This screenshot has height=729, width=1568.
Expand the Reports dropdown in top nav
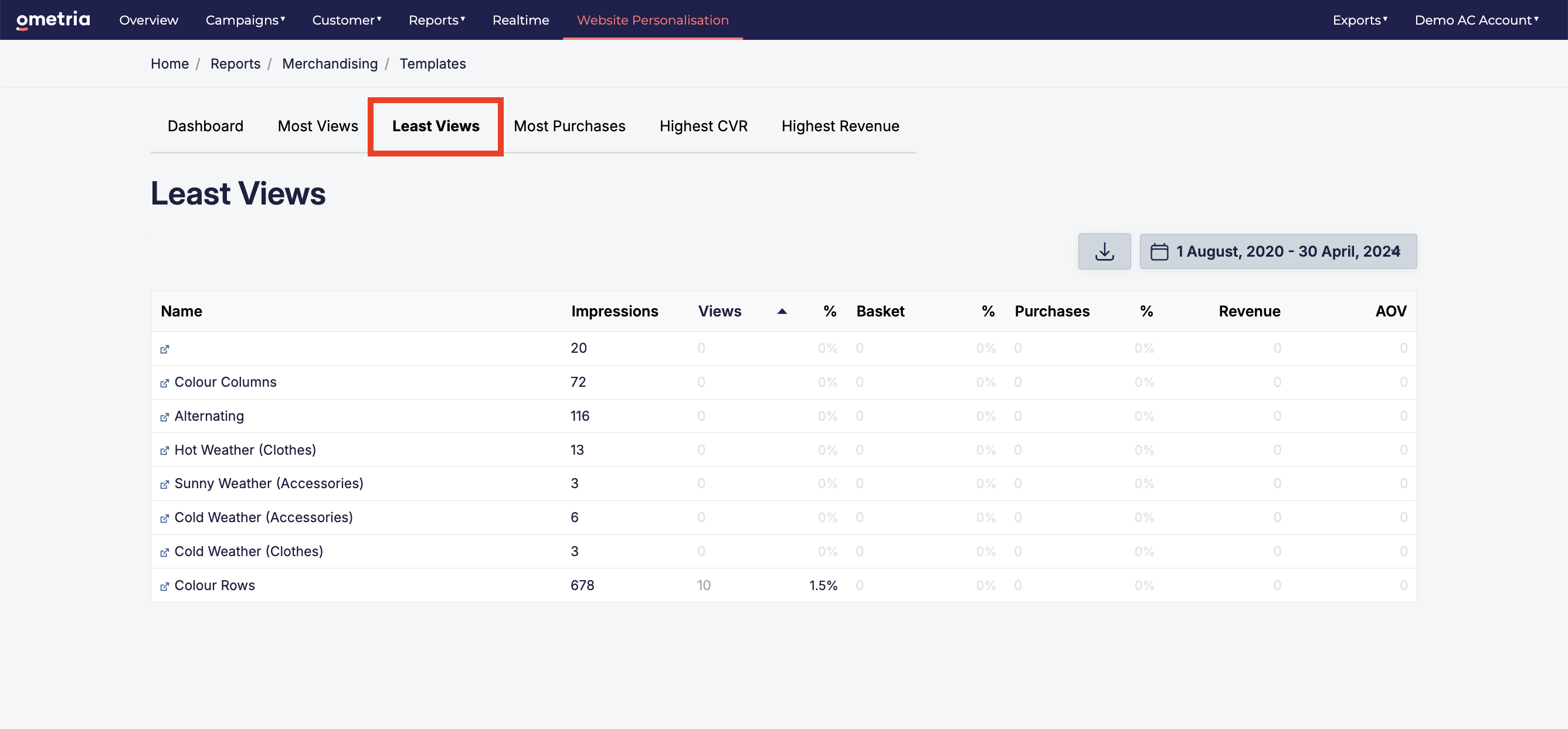click(x=437, y=20)
